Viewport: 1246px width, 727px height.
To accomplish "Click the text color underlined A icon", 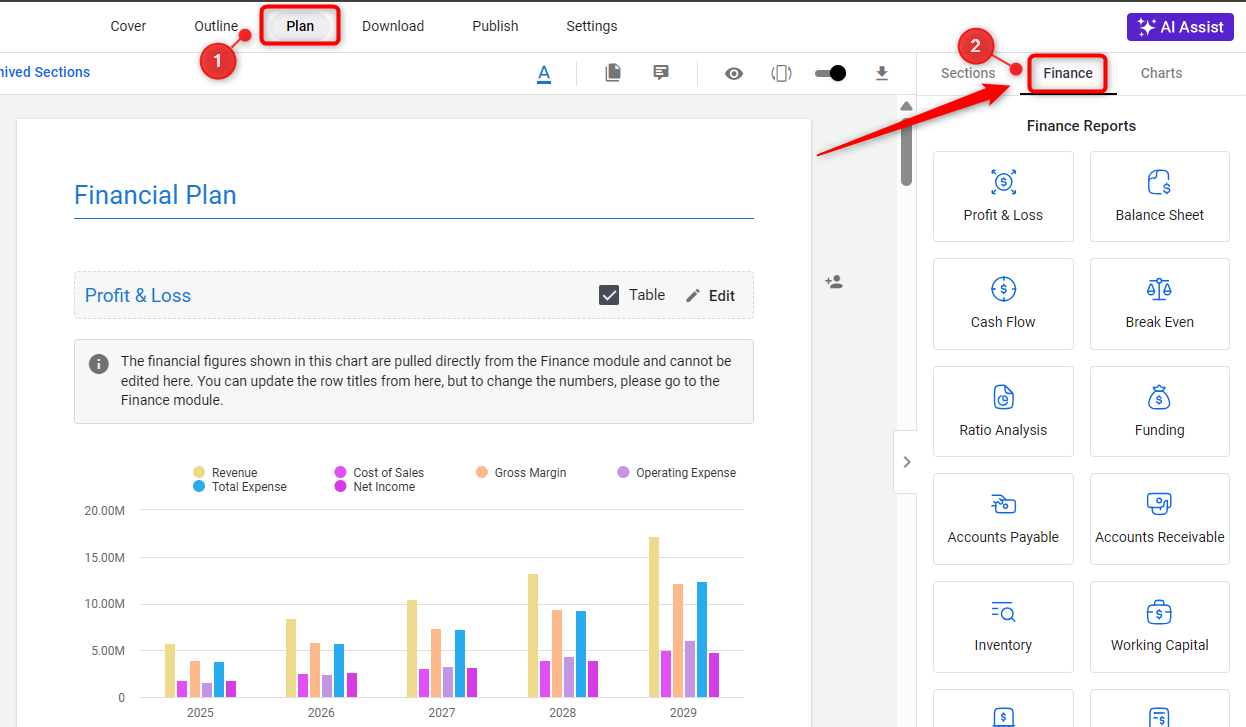I will coord(544,73).
